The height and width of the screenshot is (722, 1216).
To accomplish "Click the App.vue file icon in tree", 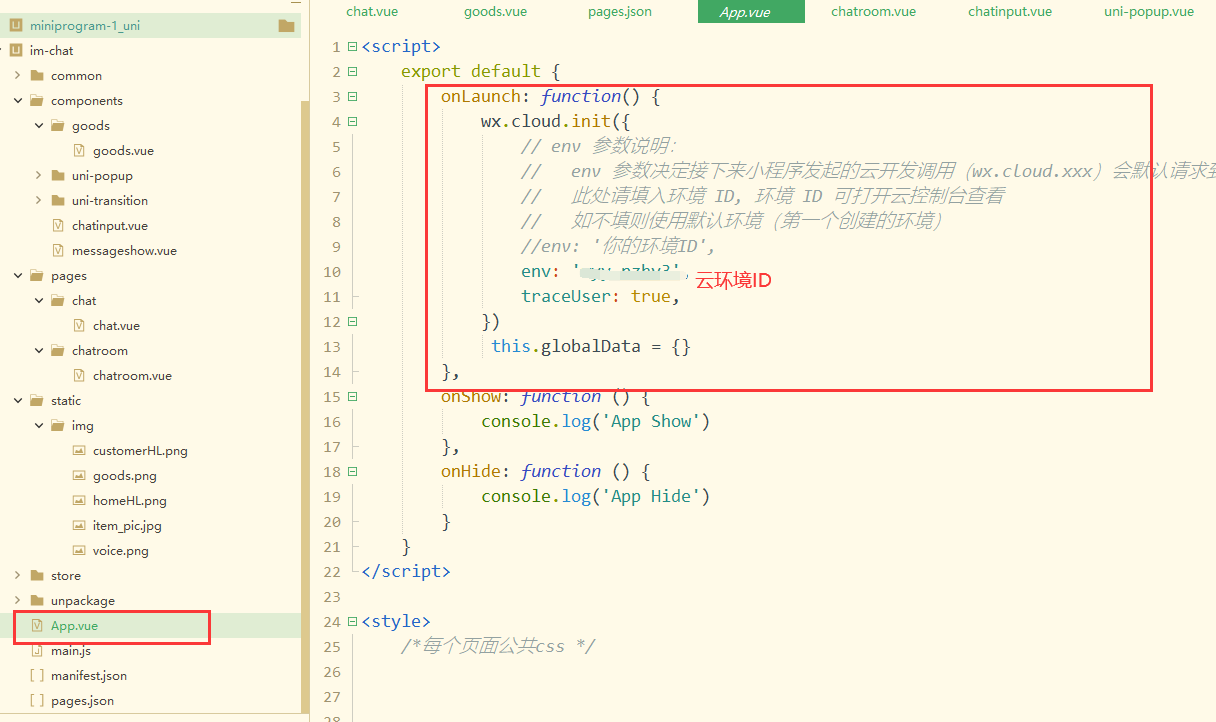I will point(37,625).
